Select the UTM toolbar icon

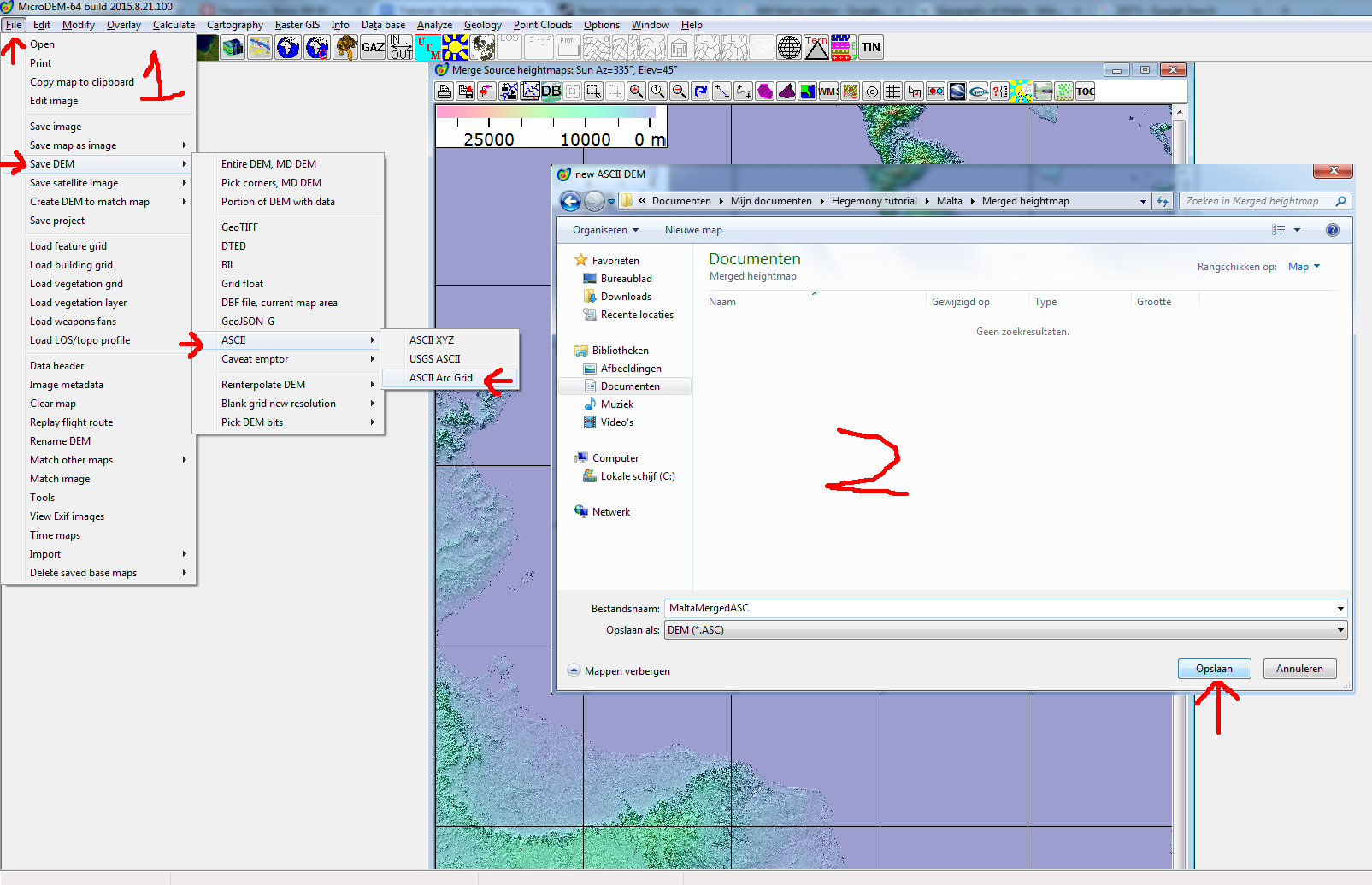pos(428,47)
